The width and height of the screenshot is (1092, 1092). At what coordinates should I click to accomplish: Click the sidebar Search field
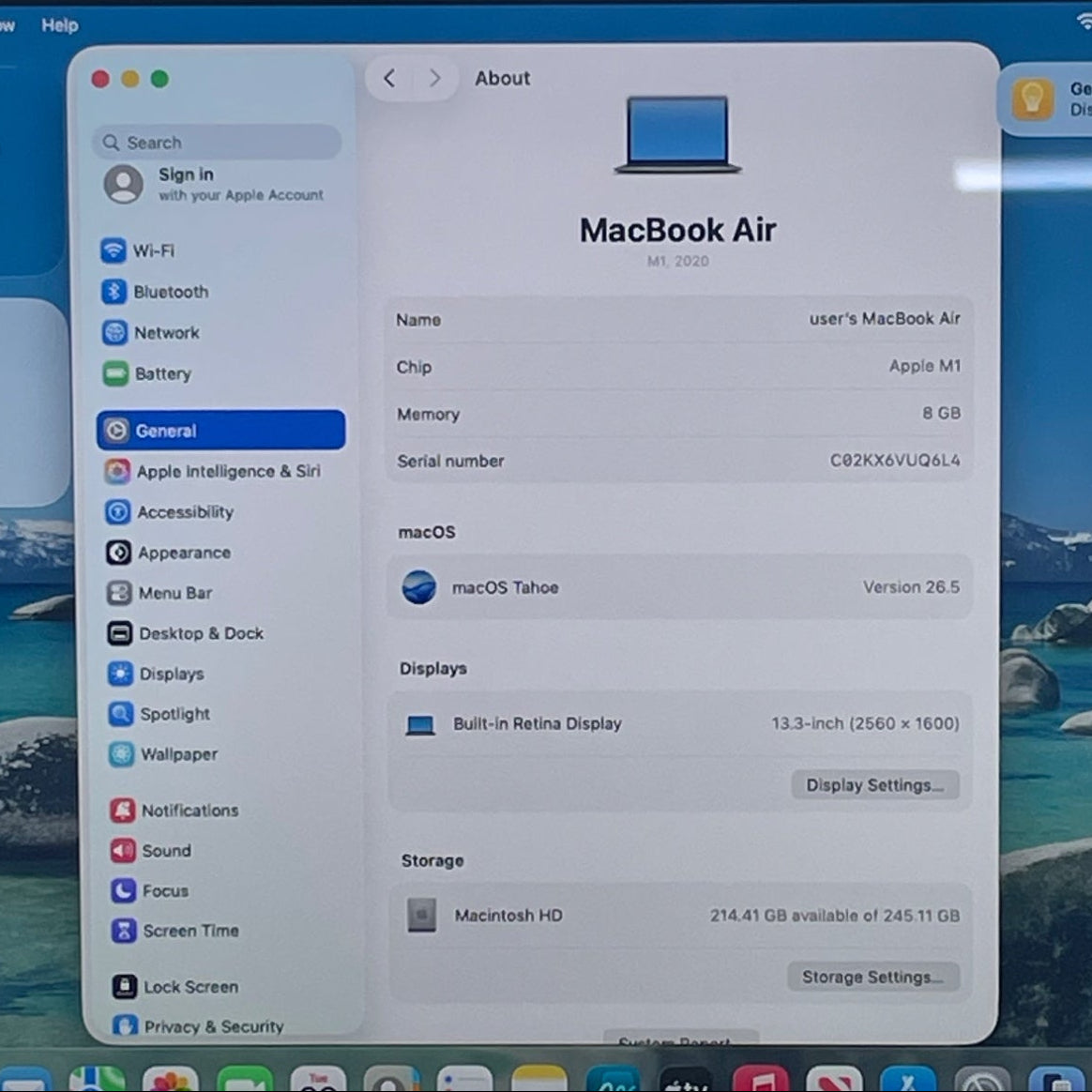click(217, 142)
